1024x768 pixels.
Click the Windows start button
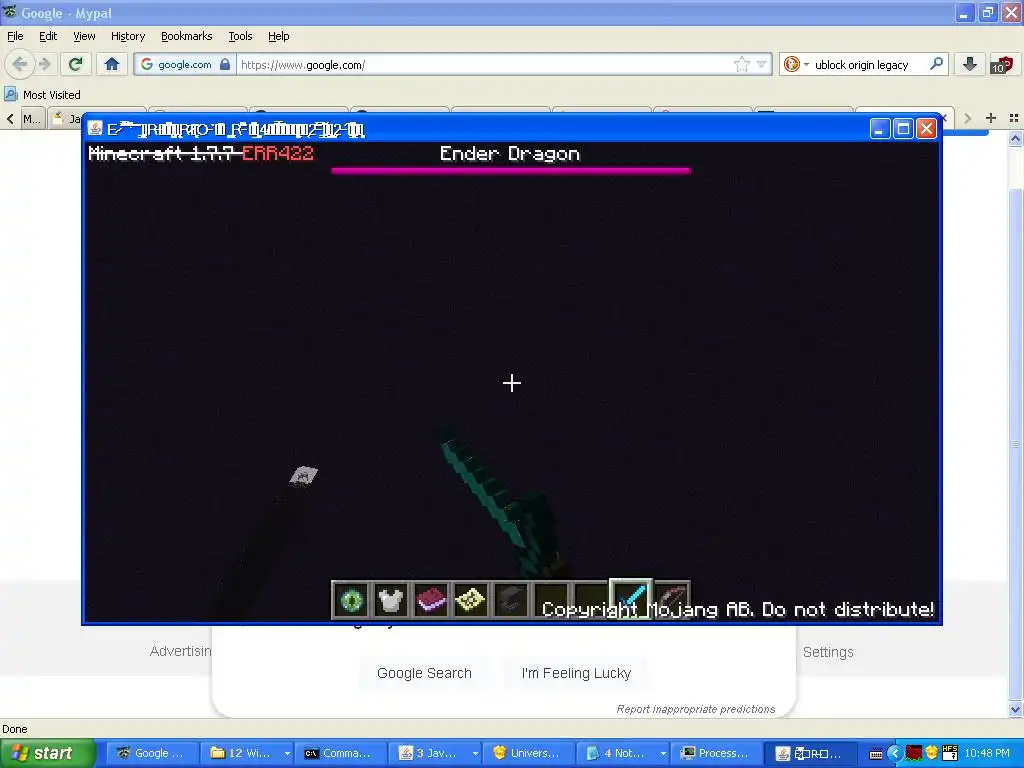(x=46, y=753)
